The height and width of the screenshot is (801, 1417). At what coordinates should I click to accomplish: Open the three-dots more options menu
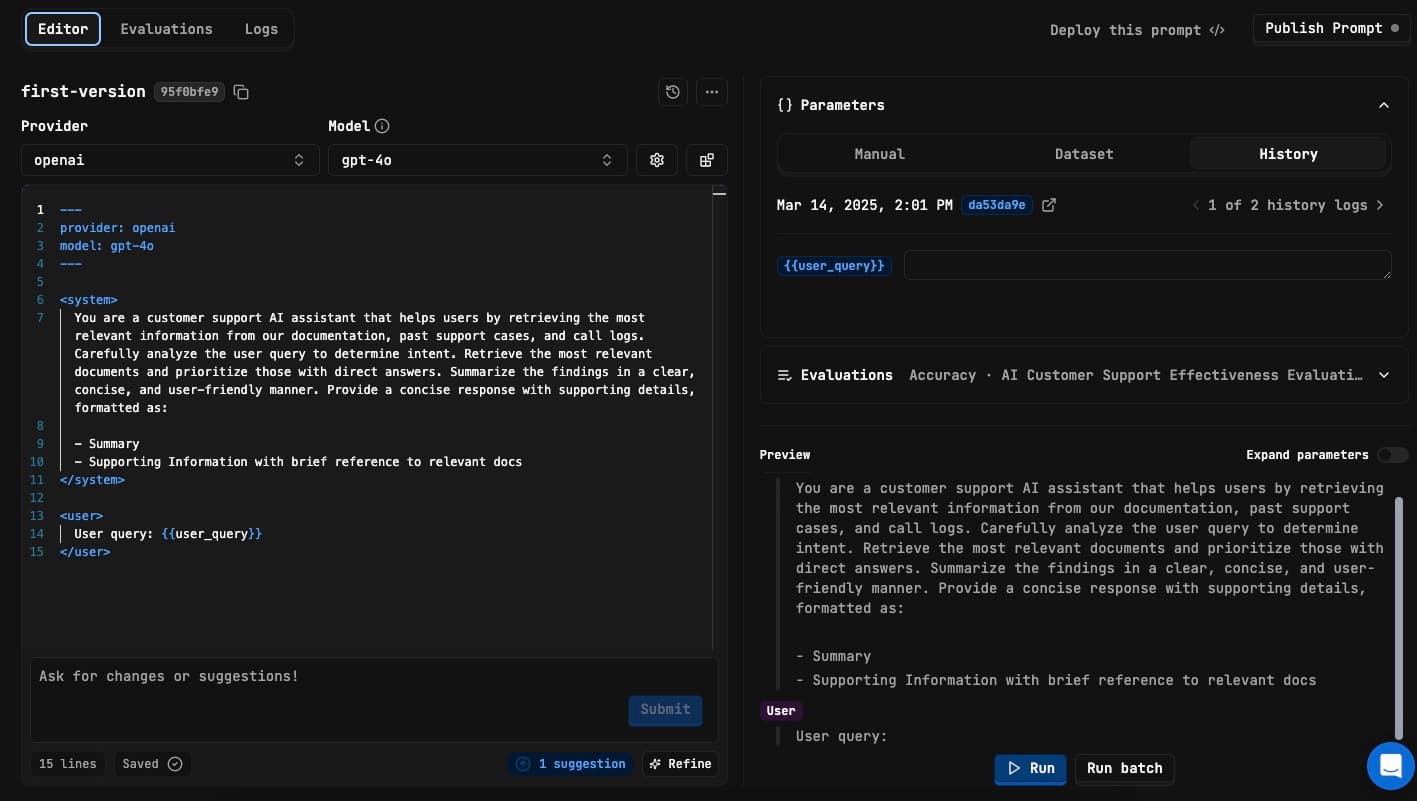click(712, 92)
